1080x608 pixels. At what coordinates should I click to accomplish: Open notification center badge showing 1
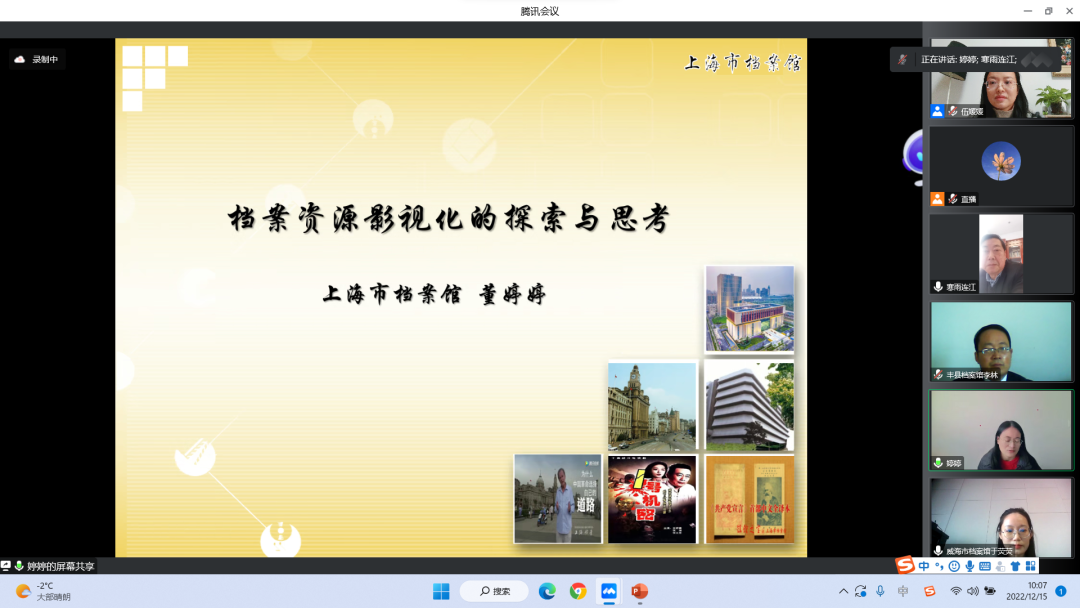point(1061,591)
